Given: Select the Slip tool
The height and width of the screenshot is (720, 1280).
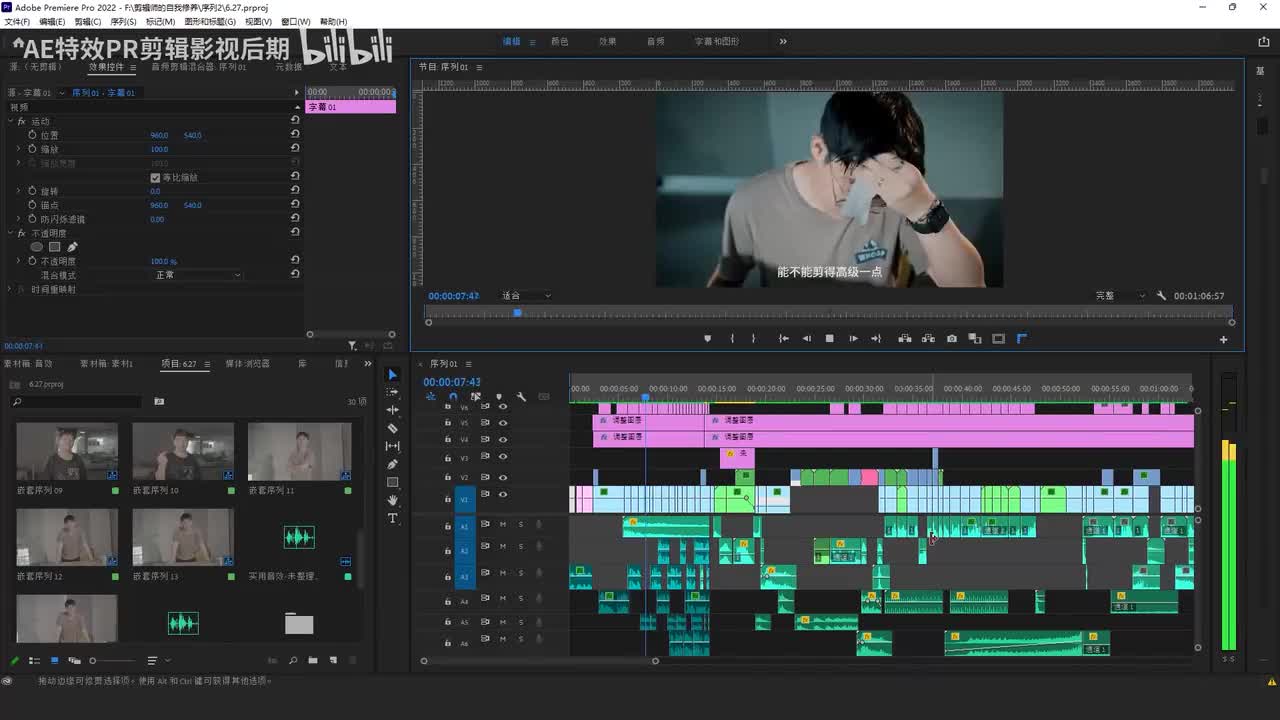Looking at the screenshot, I should (392, 446).
